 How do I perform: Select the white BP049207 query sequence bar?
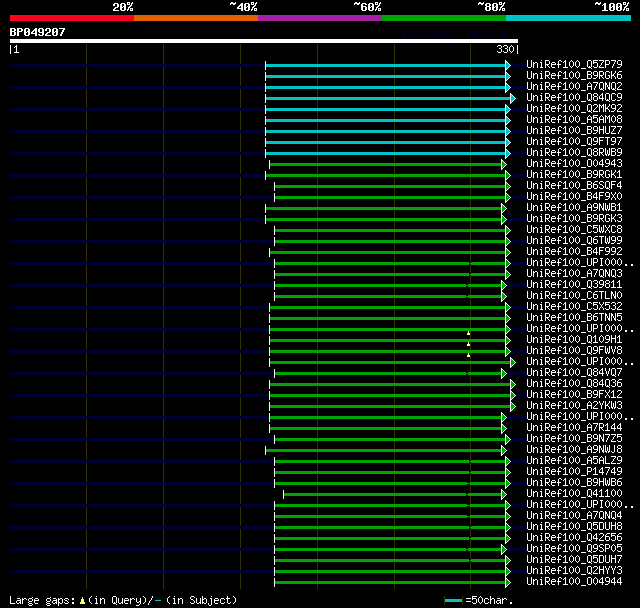click(264, 41)
